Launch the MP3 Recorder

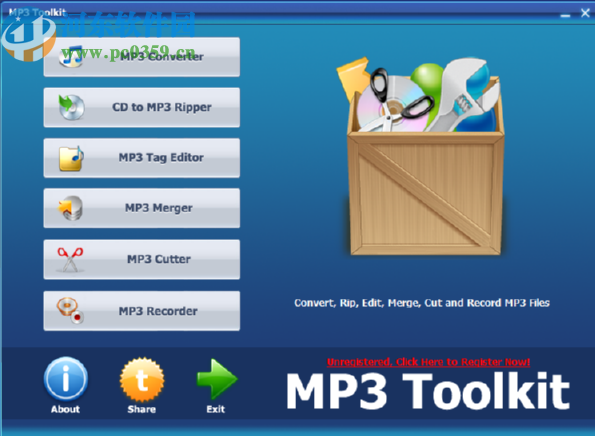pyautogui.click(x=142, y=311)
